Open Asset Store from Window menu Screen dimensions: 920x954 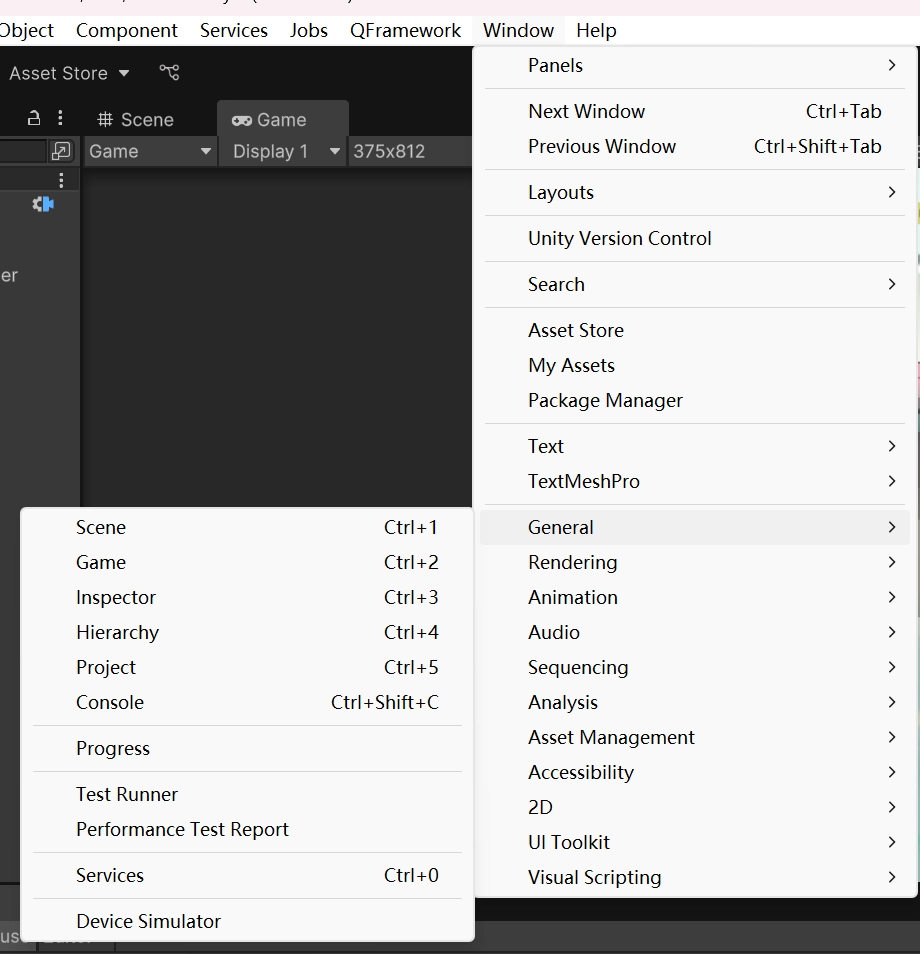tap(695, 330)
